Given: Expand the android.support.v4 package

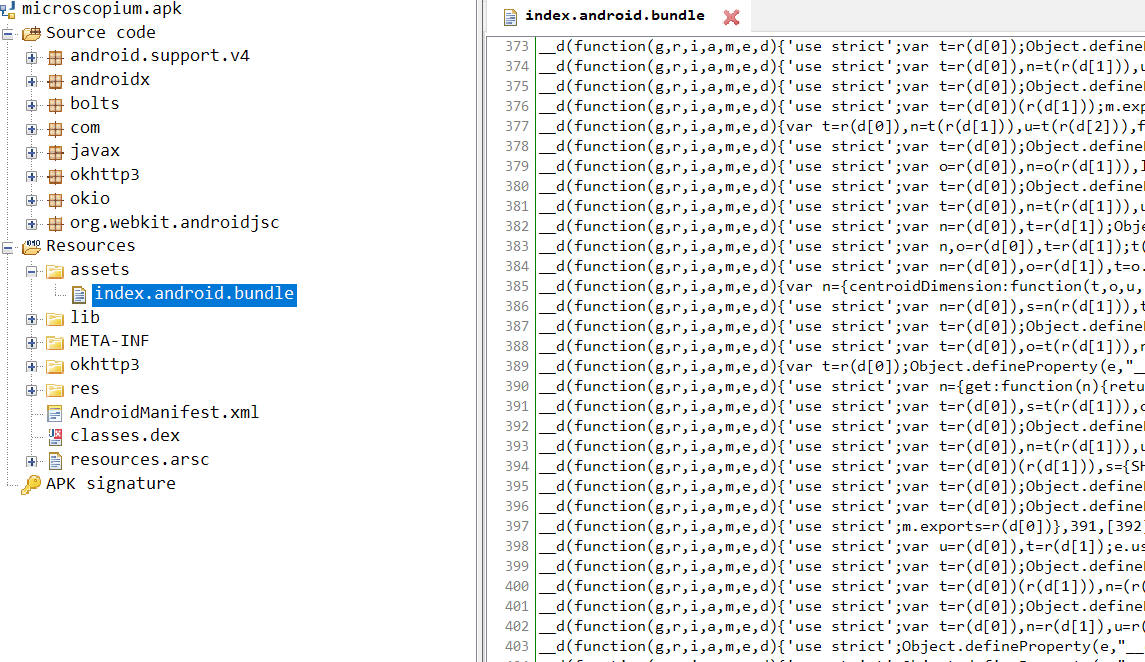Looking at the screenshot, I should tap(31, 57).
